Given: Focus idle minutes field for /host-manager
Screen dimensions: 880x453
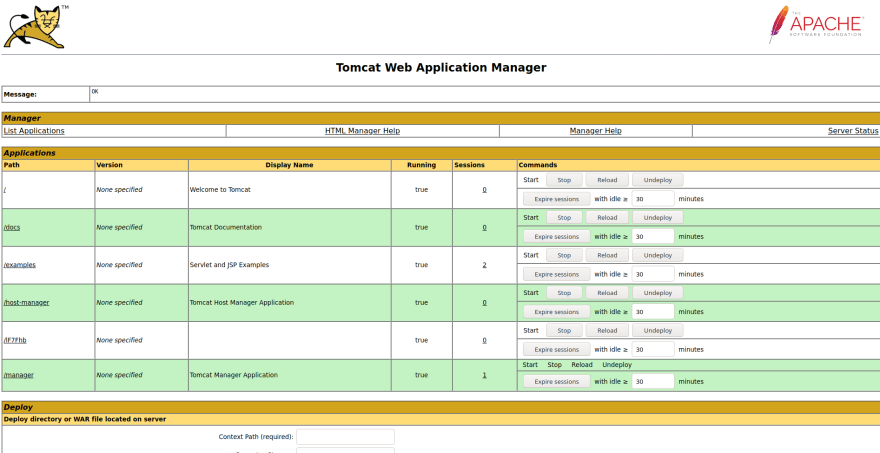Looking at the screenshot, I should [x=653, y=312].
